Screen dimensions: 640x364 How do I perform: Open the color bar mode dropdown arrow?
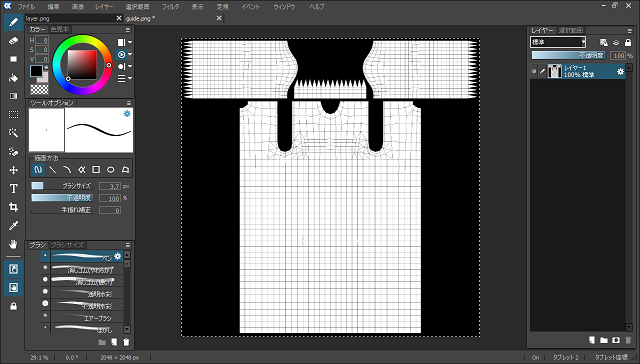[x=130, y=42]
